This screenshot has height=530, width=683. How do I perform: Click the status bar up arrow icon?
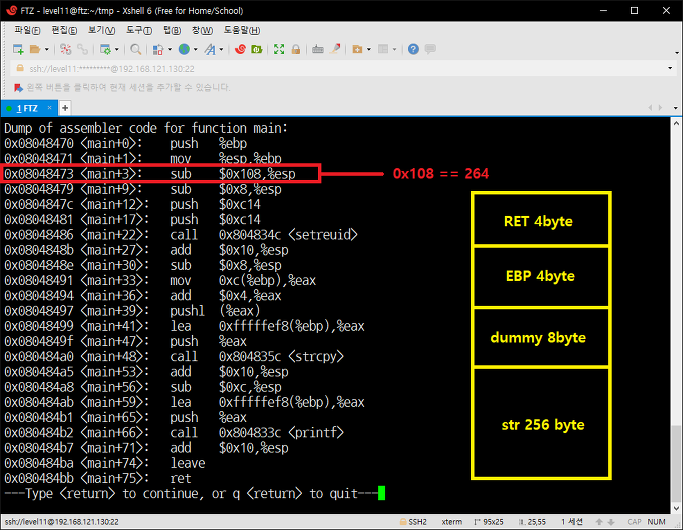click(599, 522)
